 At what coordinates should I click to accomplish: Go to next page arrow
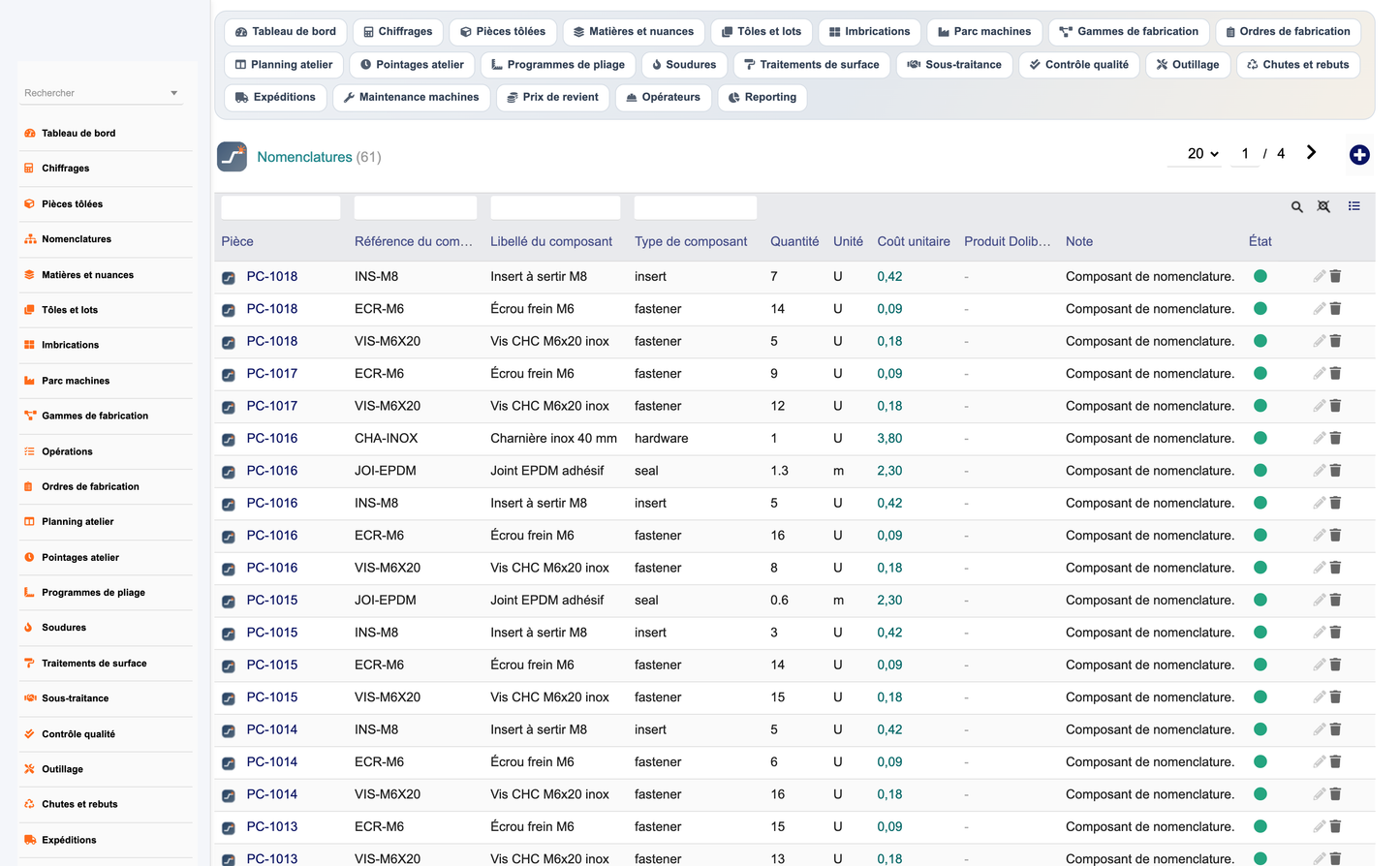(1311, 152)
